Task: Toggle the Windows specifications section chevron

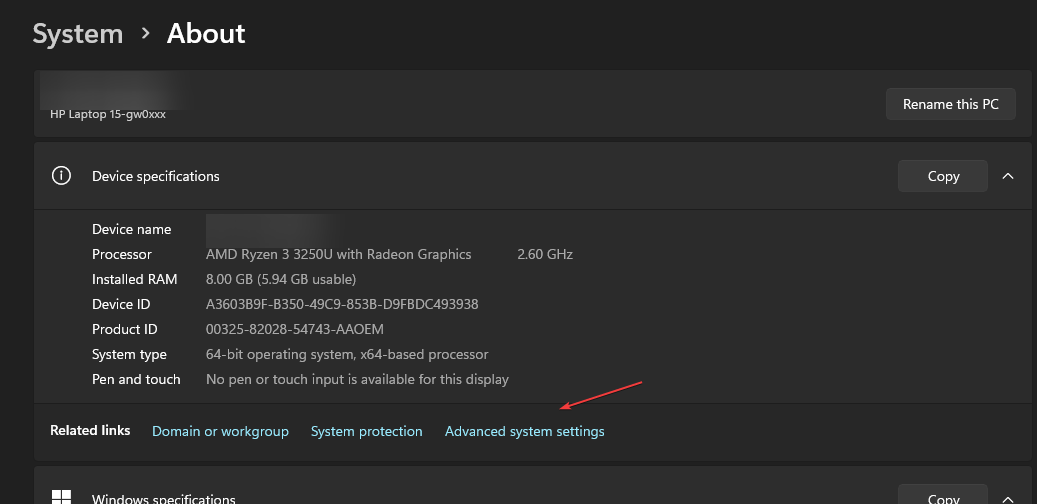Action: click(x=1007, y=497)
